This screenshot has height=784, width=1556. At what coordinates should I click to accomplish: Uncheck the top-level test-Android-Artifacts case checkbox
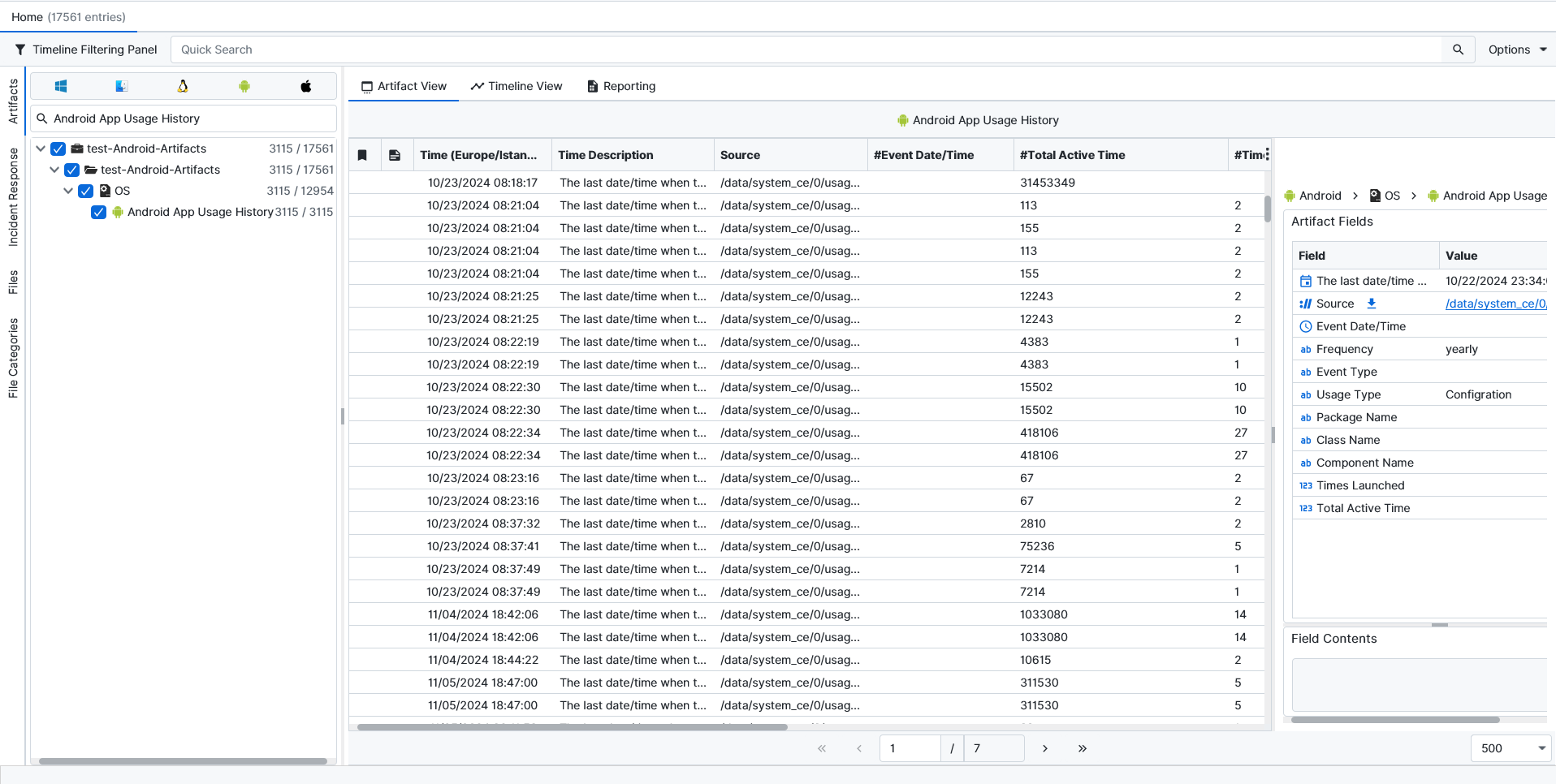58,149
